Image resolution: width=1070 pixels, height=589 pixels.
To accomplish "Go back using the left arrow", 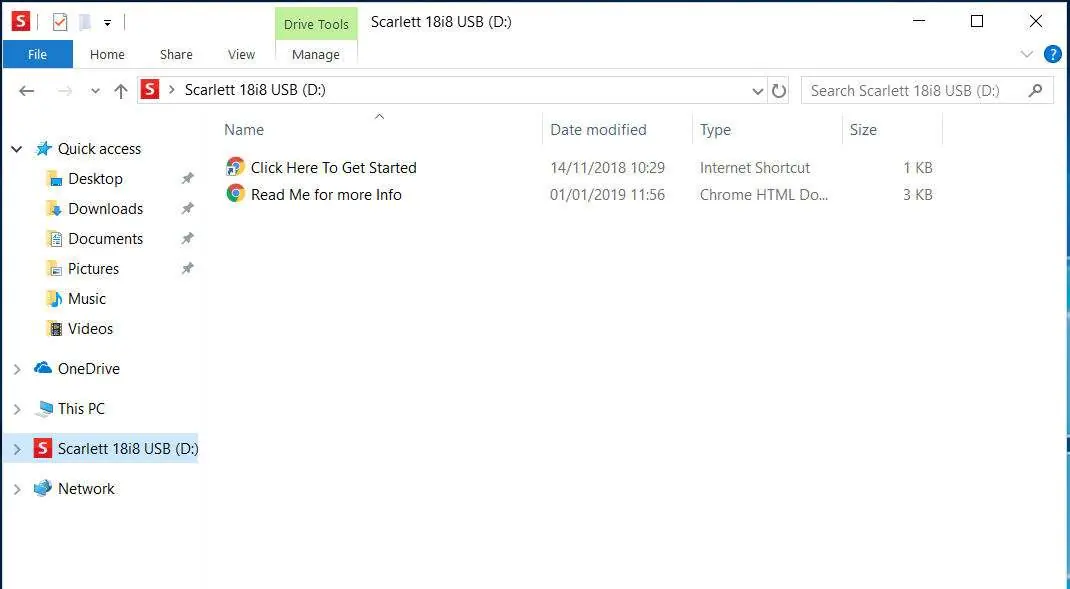I will pos(27,91).
